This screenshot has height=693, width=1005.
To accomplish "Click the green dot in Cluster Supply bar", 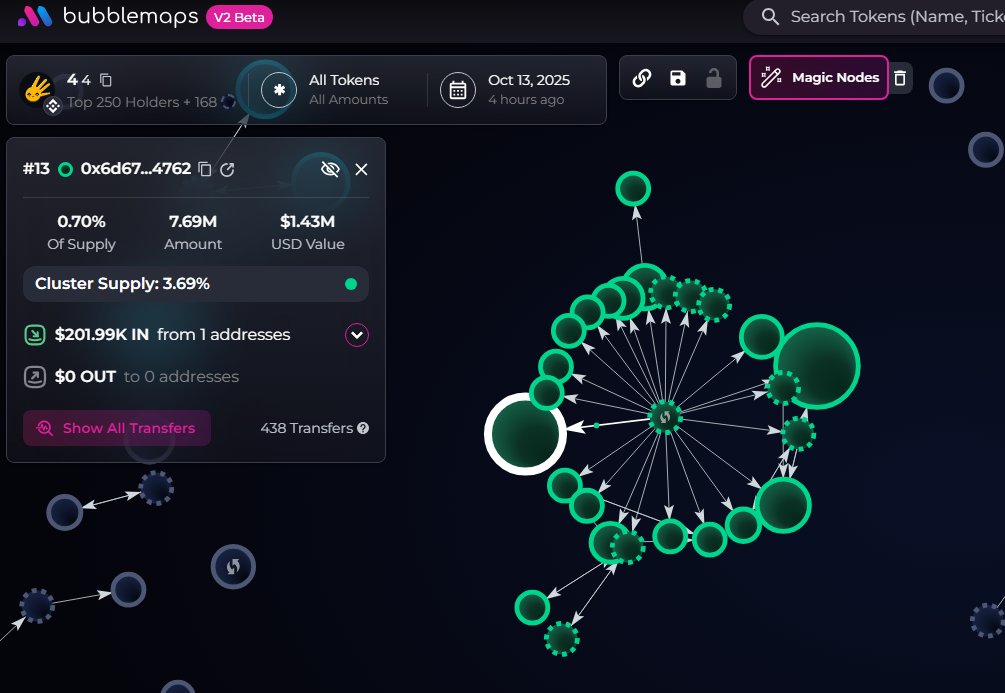I will click(x=351, y=284).
